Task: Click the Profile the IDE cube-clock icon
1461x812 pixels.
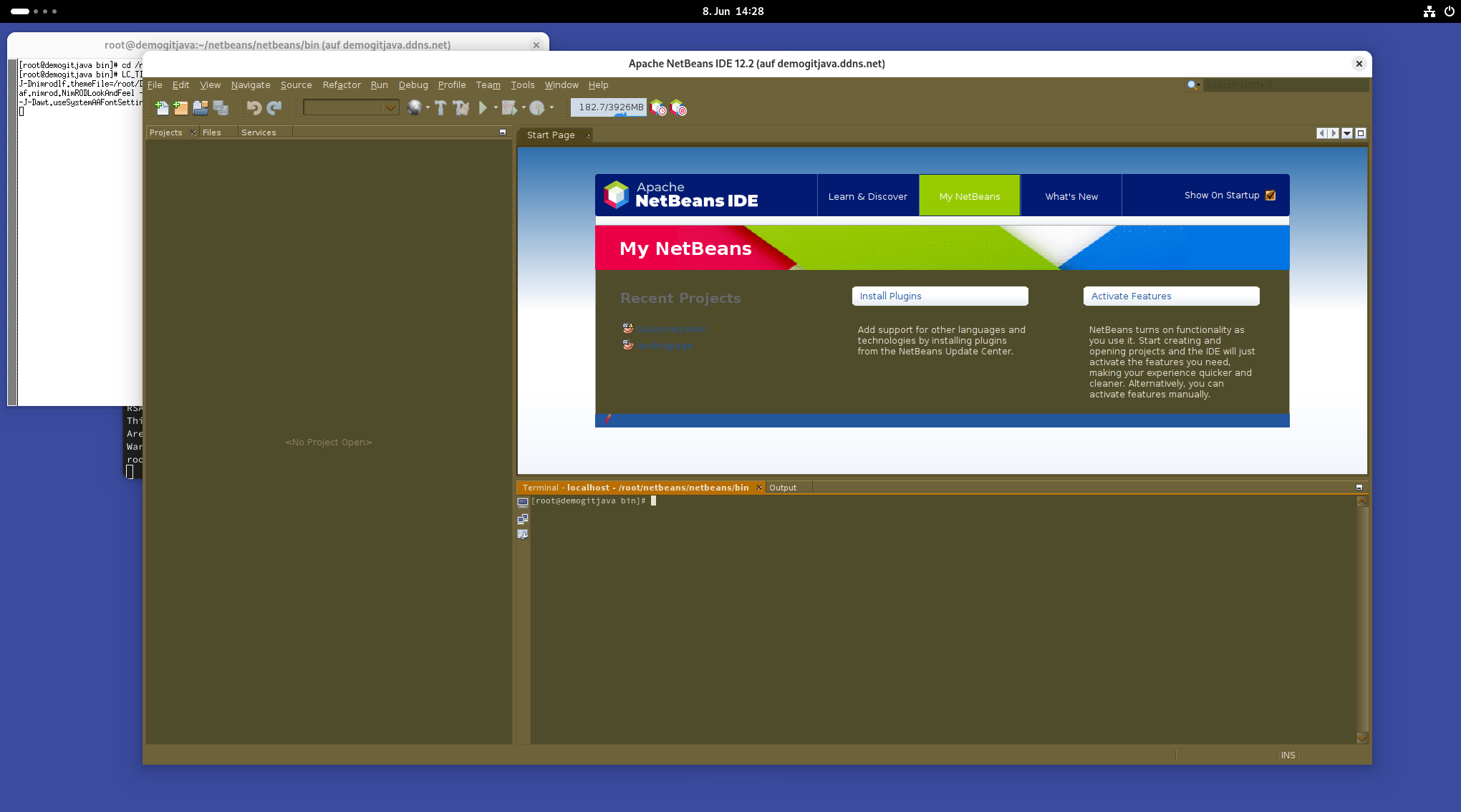Action: click(x=658, y=108)
